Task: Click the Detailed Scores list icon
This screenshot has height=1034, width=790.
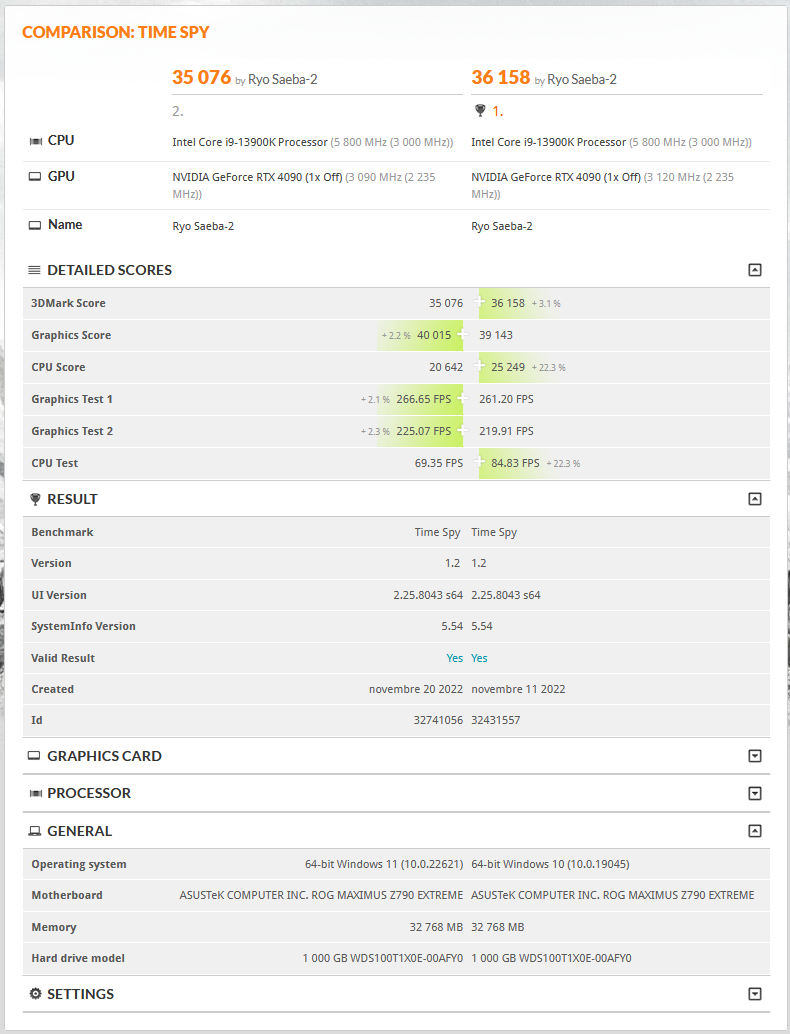Action: [x=34, y=270]
